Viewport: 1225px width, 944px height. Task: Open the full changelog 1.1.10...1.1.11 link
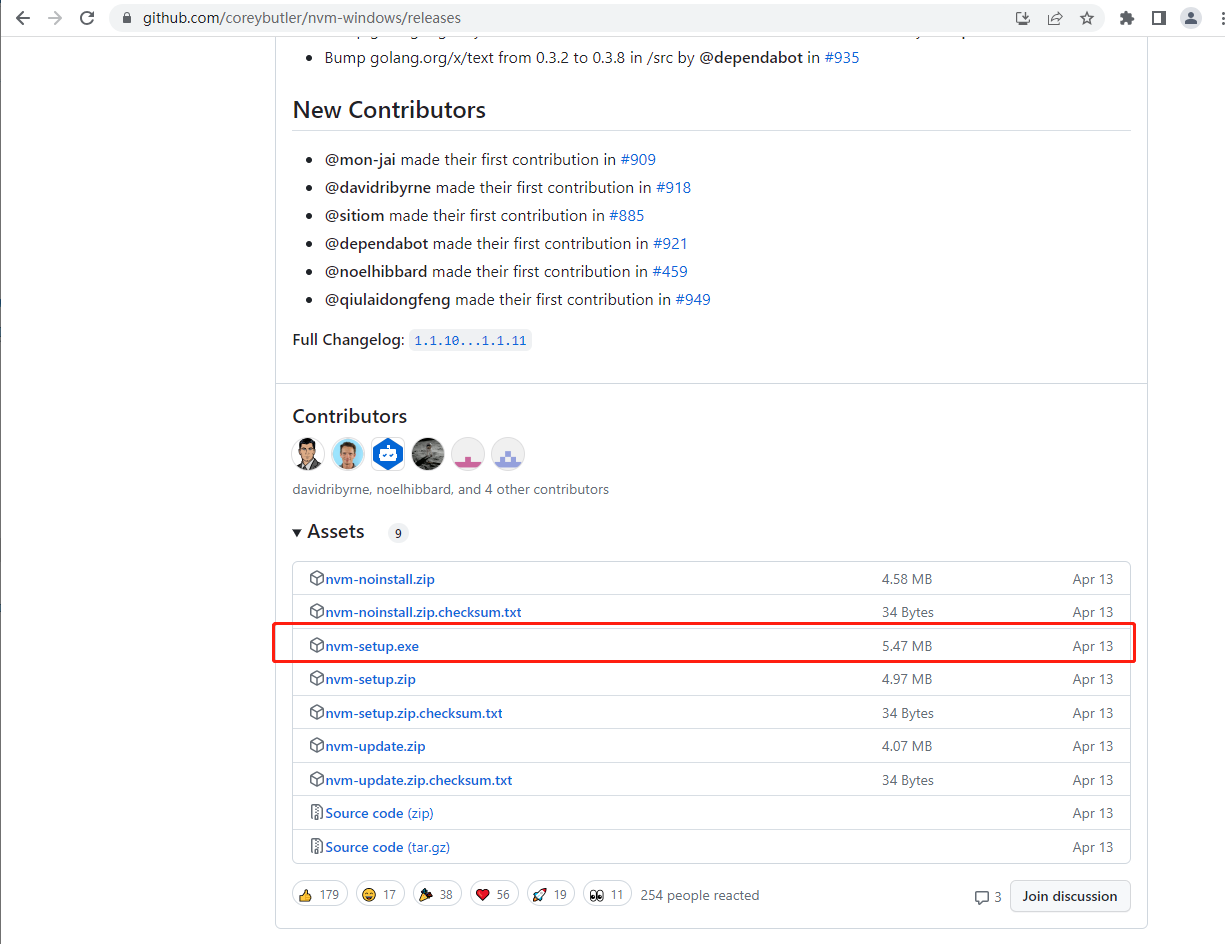tap(470, 340)
